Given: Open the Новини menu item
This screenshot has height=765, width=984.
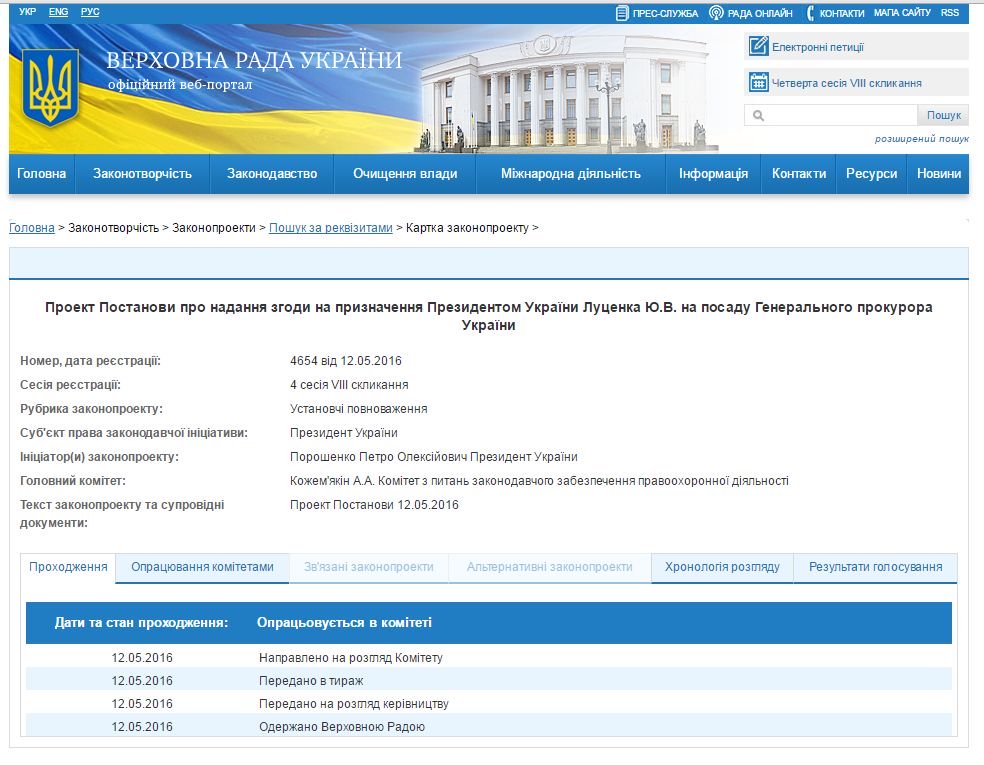Looking at the screenshot, I should [x=939, y=174].
